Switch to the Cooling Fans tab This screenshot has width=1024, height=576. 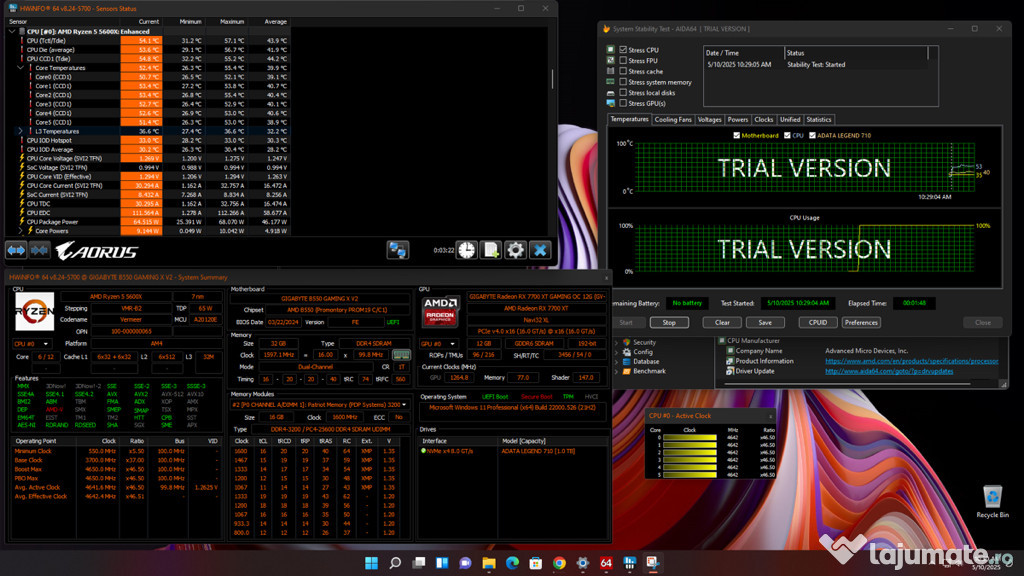click(673, 120)
